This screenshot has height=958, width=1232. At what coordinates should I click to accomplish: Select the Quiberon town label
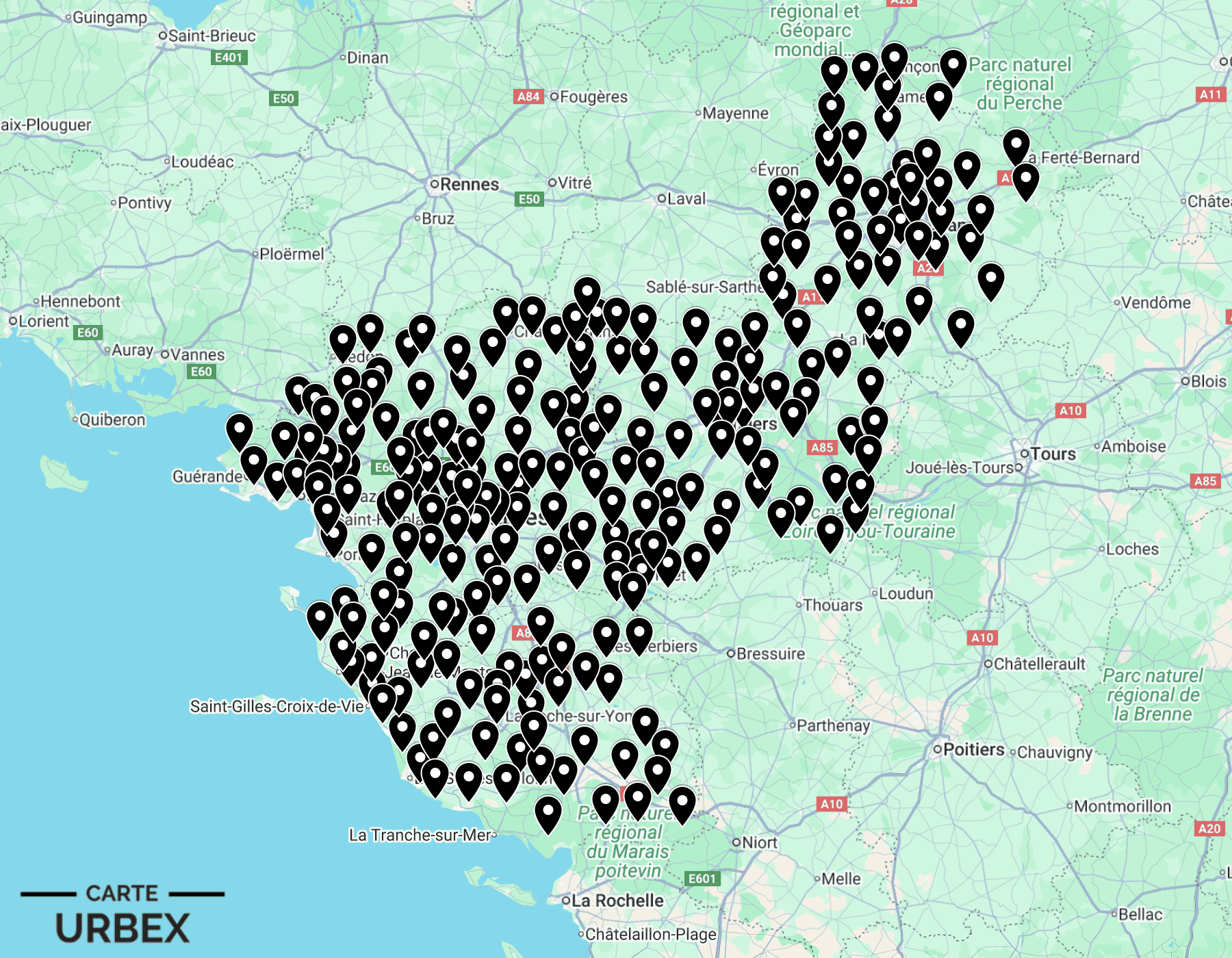pyautogui.click(x=112, y=419)
